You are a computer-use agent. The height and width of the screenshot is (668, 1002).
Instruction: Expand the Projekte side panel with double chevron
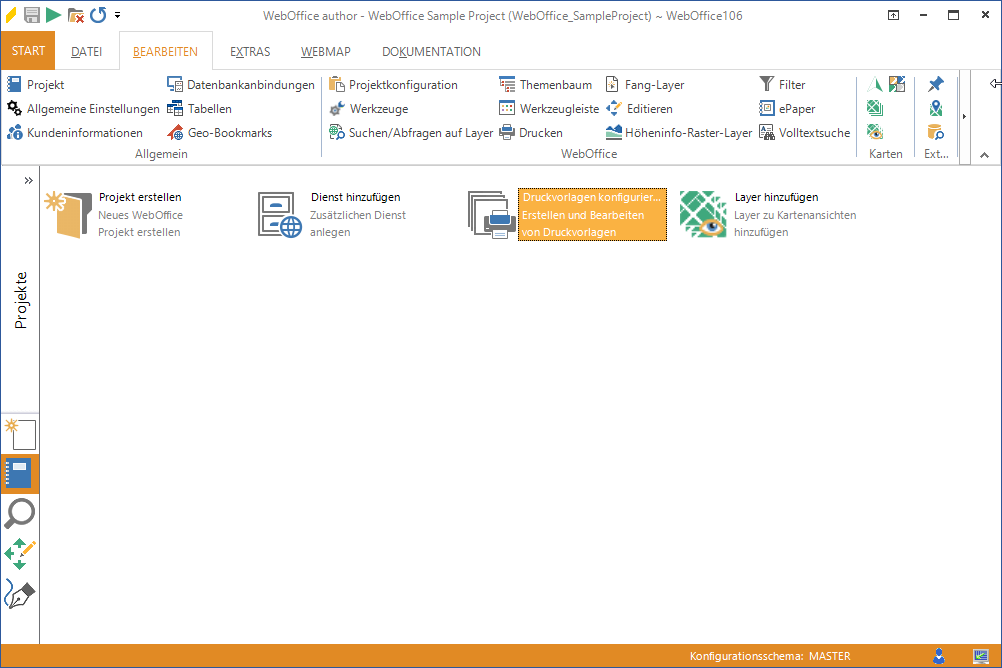28,180
